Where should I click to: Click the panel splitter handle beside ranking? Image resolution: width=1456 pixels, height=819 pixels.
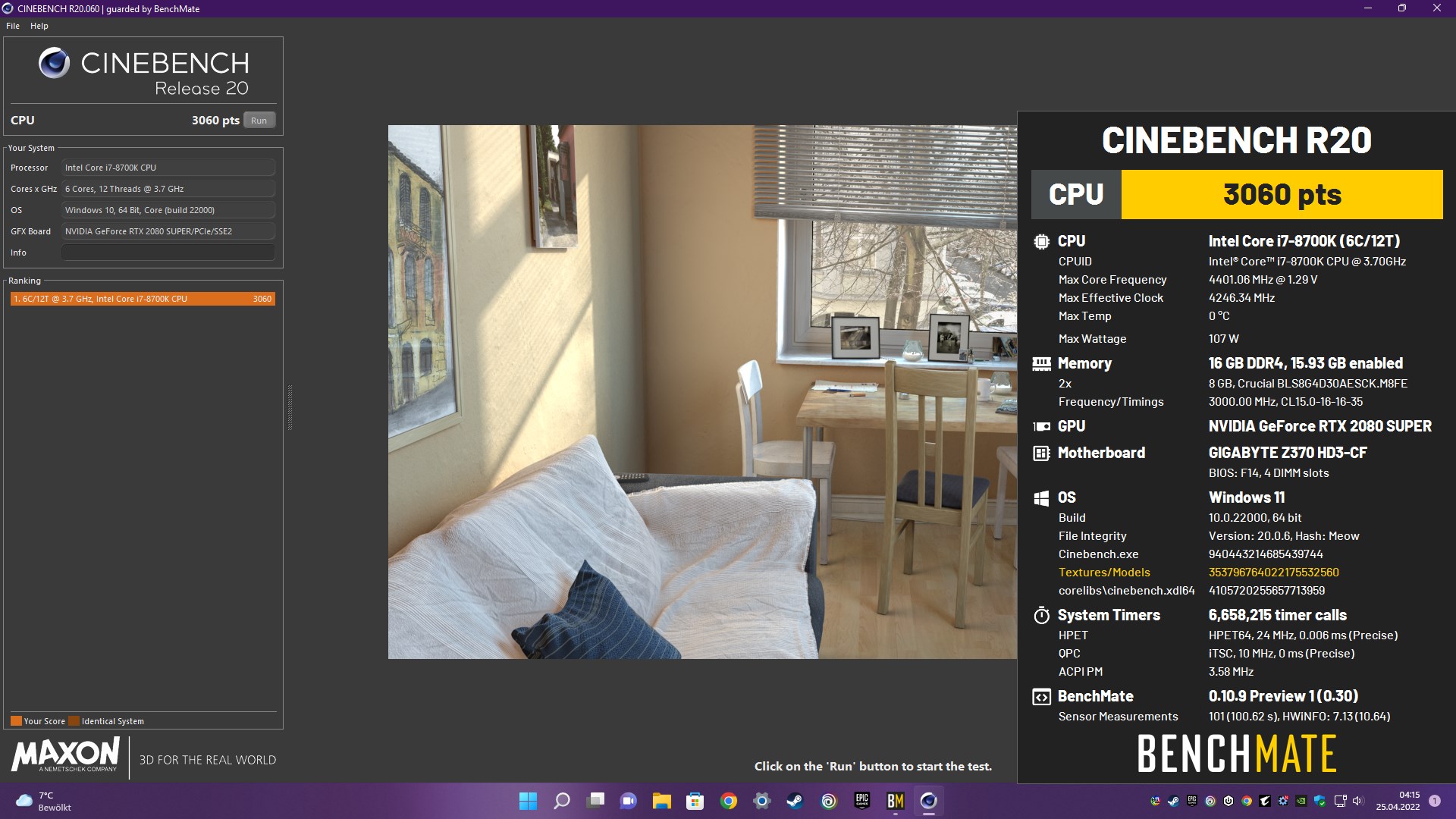[290, 407]
